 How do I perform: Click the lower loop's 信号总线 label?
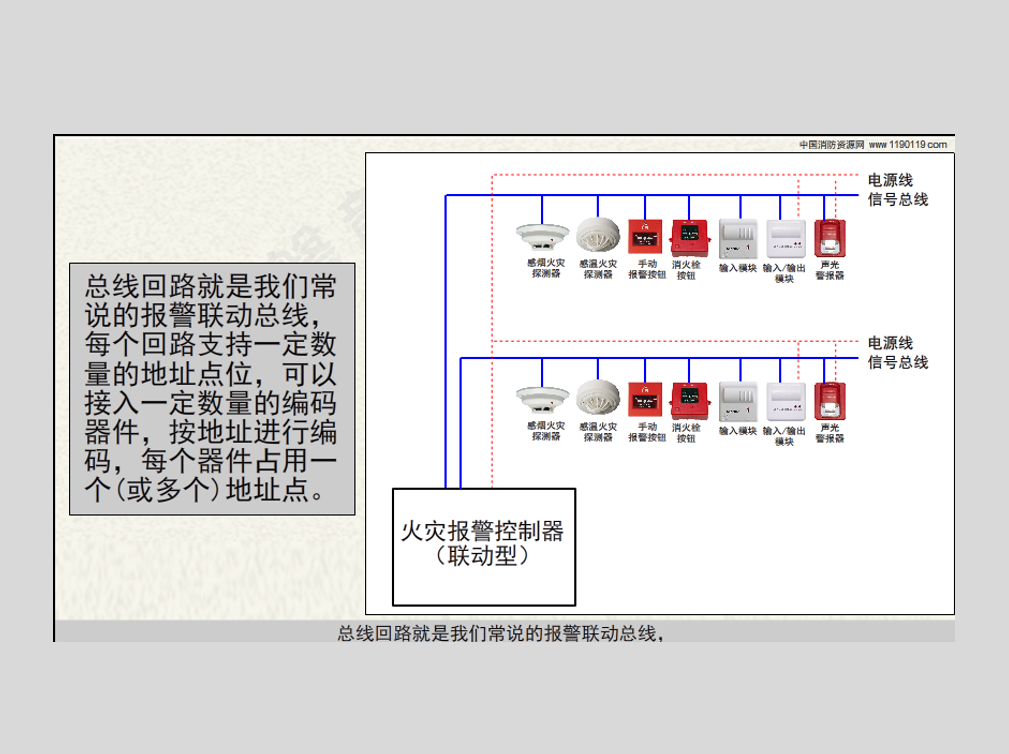point(897,362)
